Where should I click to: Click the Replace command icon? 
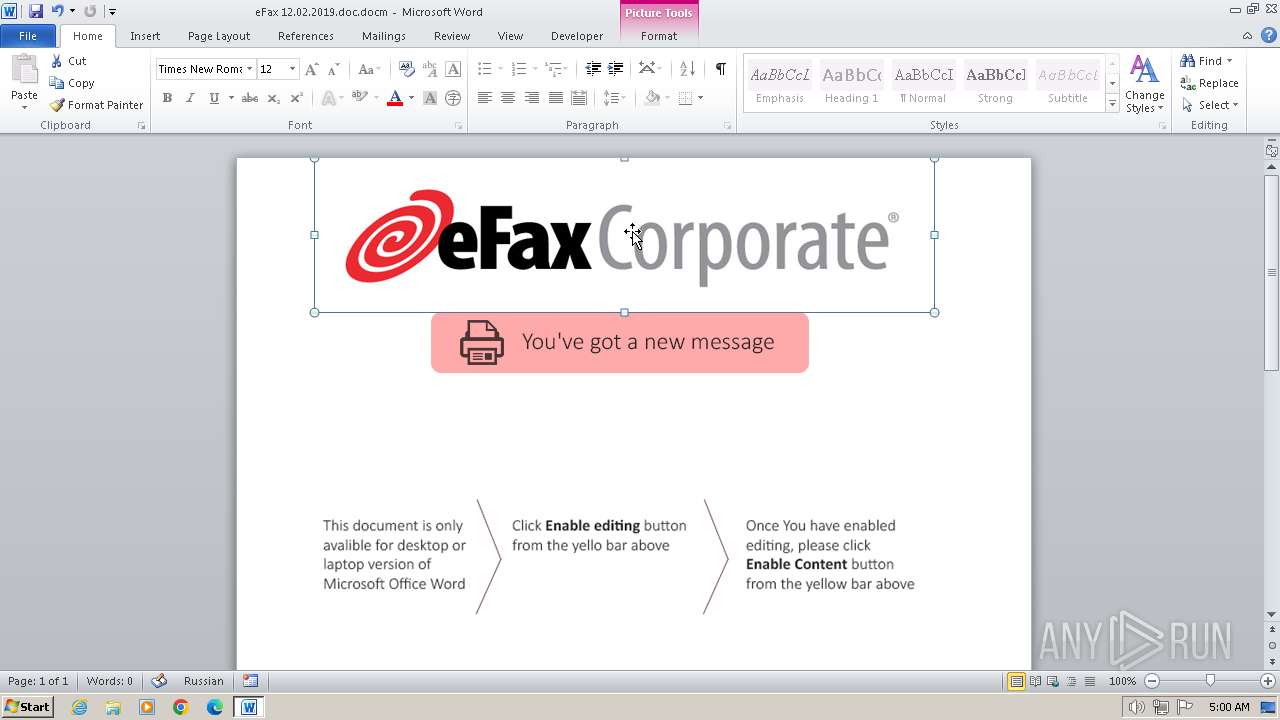click(x=1188, y=83)
